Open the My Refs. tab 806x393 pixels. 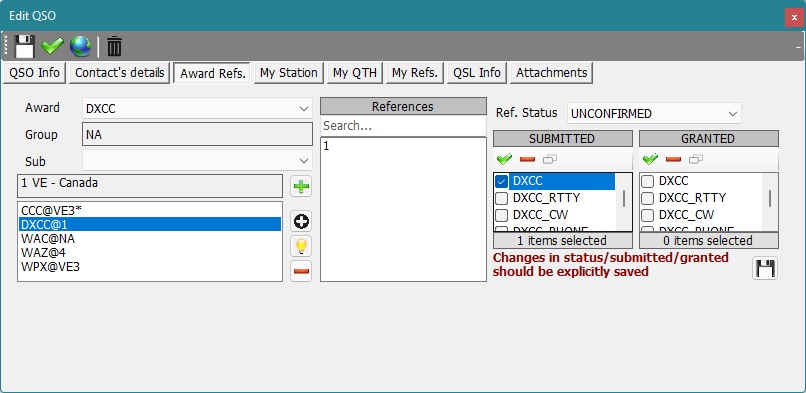(x=414, y=73)
